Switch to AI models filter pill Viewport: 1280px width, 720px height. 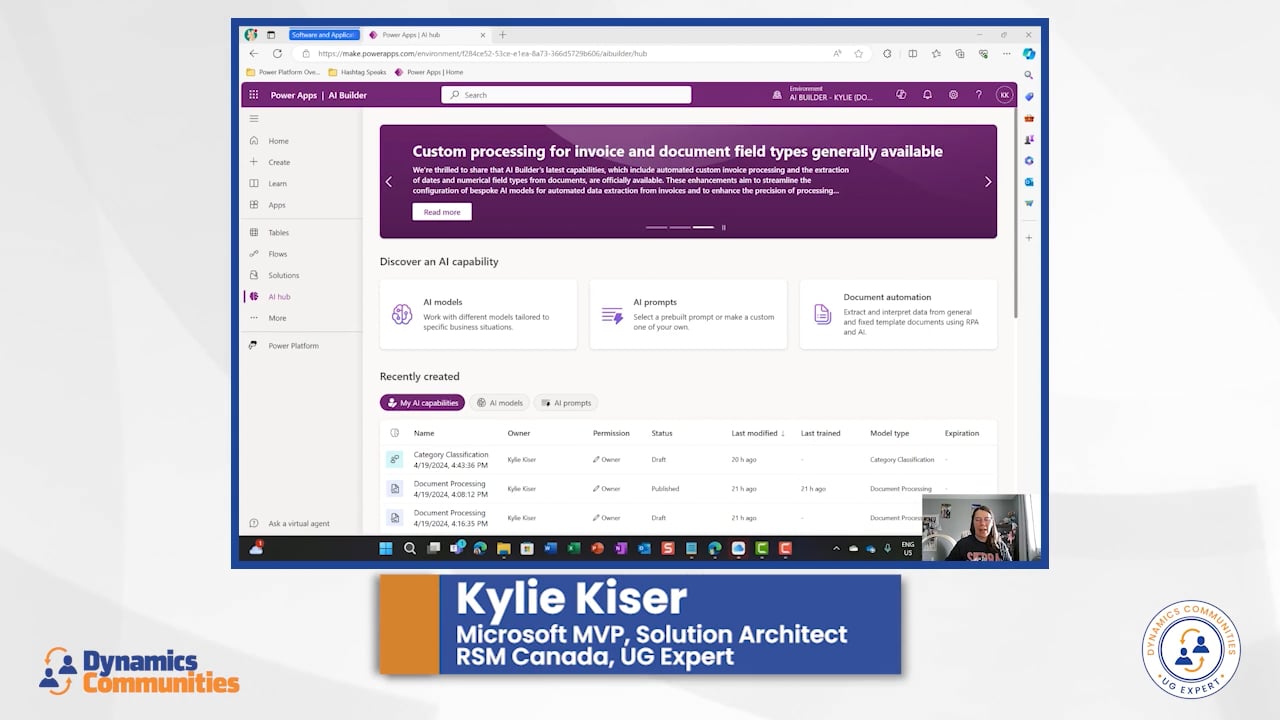click(499, 403)
